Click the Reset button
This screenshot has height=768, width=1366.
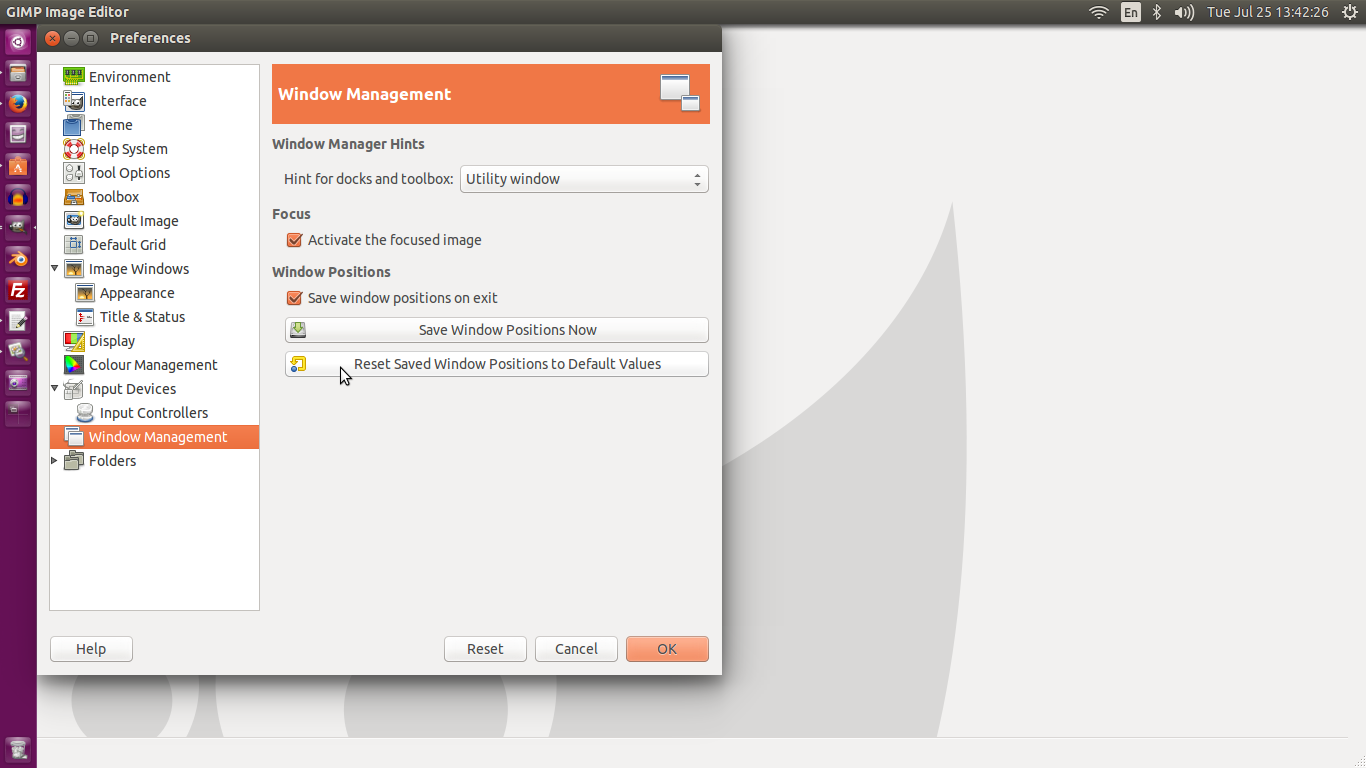(x=485, y=649)
